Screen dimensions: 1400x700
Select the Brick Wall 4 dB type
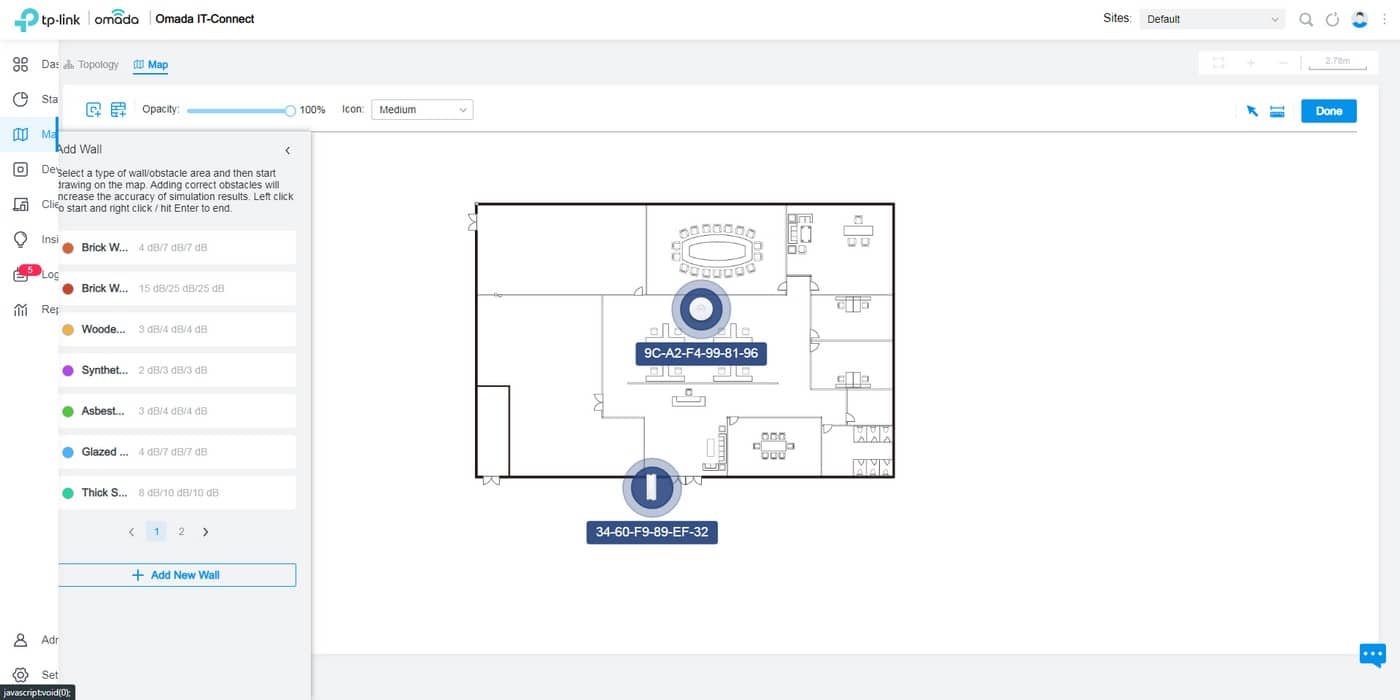pyautogui.click(x=176, y=247)
